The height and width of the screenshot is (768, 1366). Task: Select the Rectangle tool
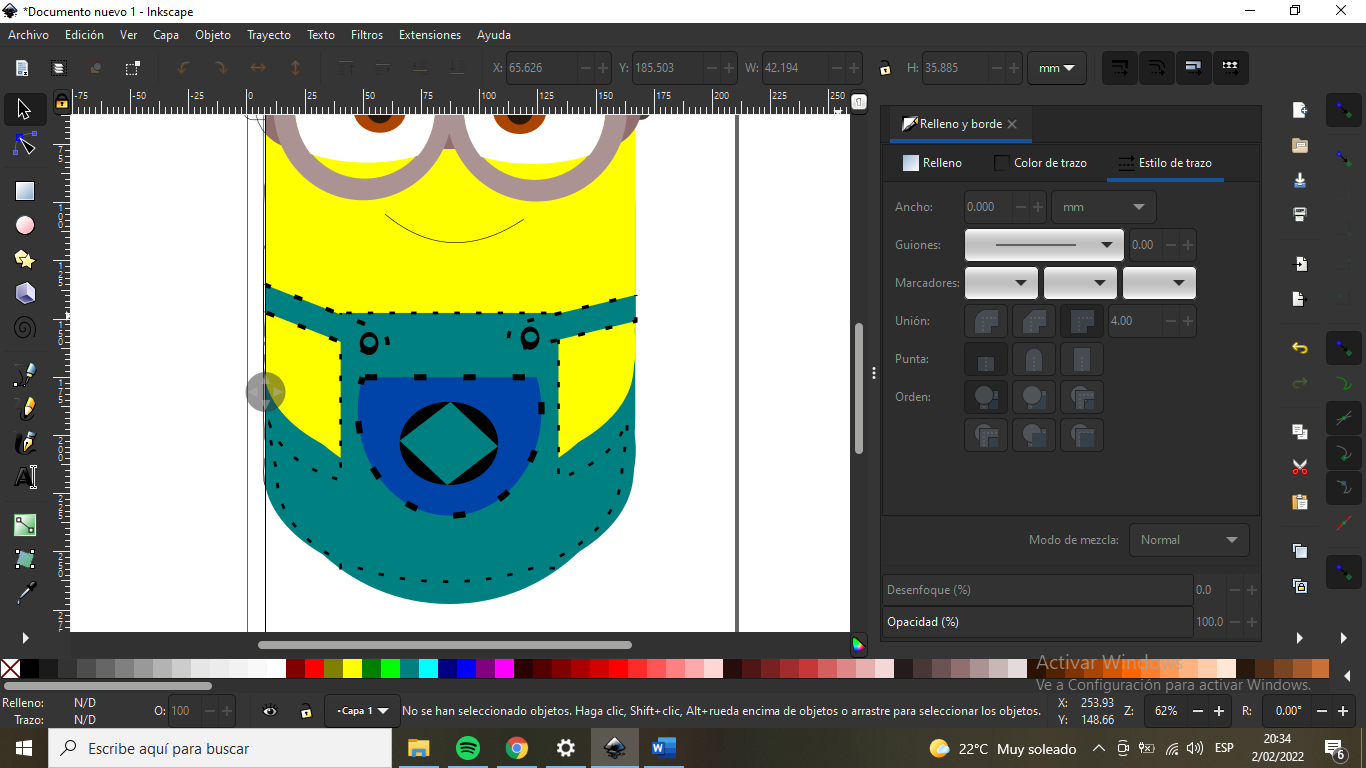tap(25, 191)
